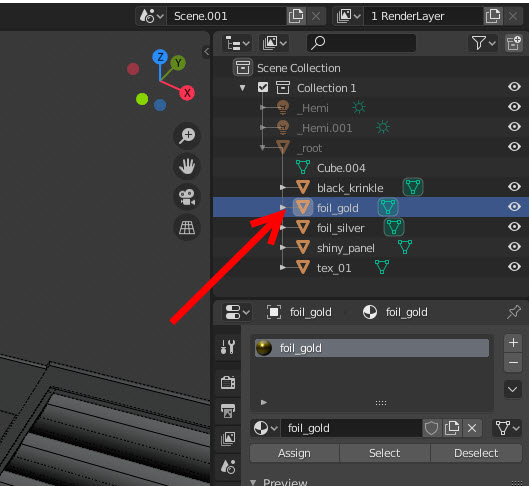Hide shiny_panel object
Viewport: 529px width, 486px height.
pyautogui.click(x=514, y=247)
